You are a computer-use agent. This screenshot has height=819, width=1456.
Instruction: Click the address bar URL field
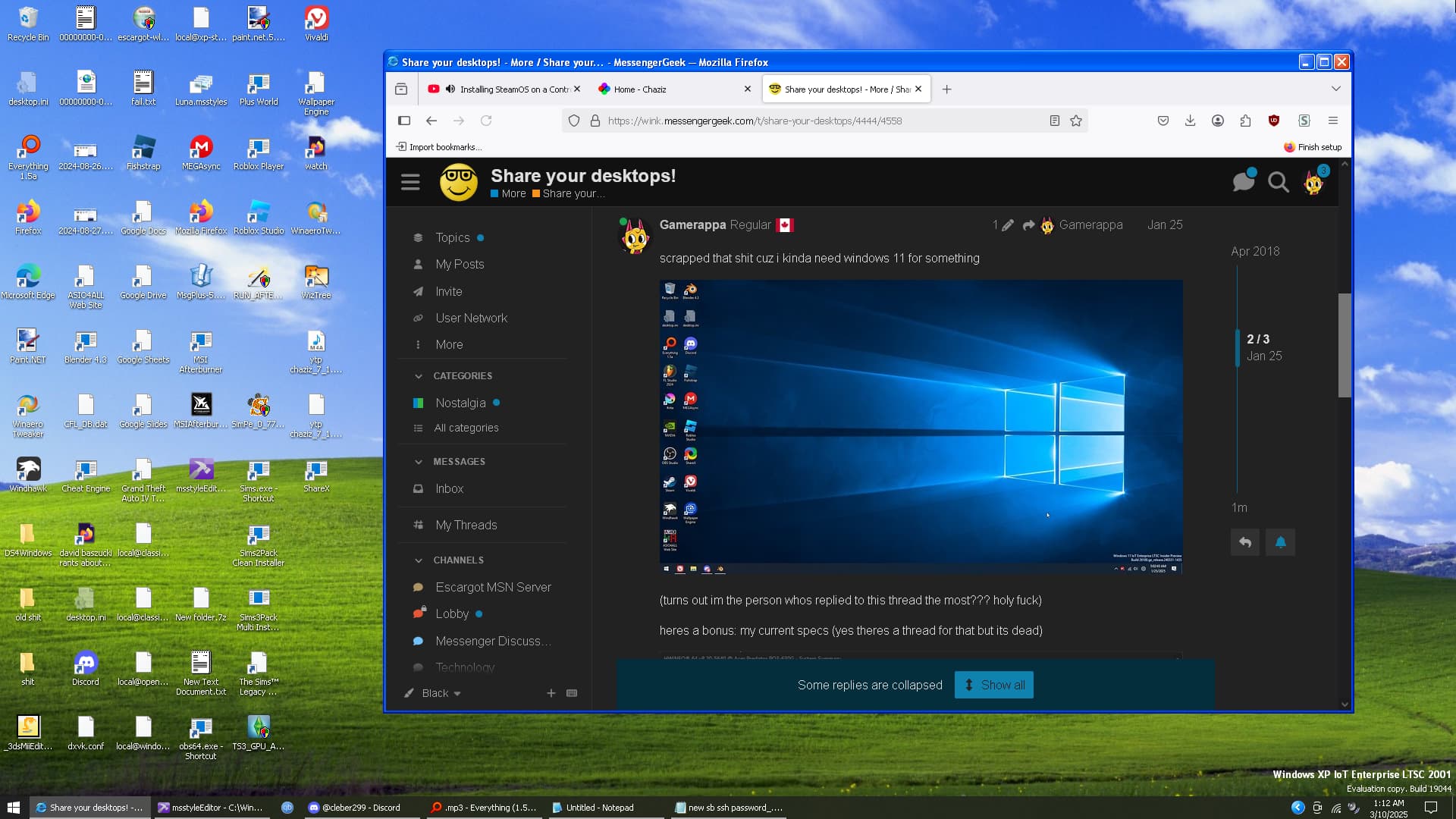(x=824, y=121)
